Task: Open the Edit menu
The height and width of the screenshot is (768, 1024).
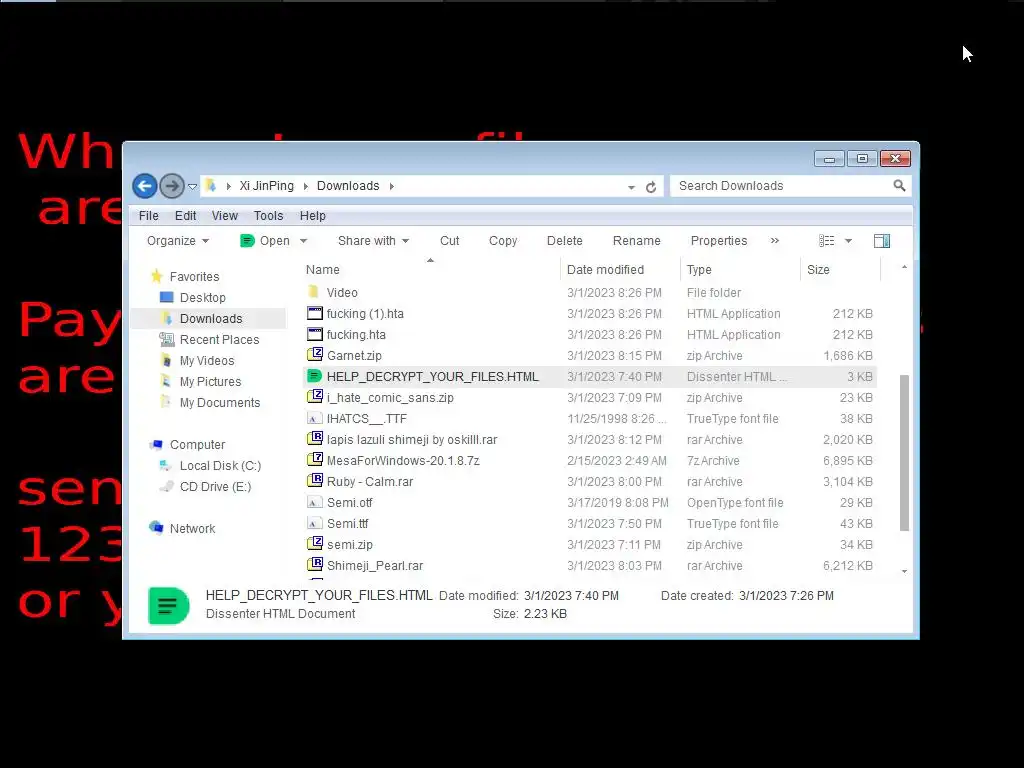Action: tap(185, 216)
